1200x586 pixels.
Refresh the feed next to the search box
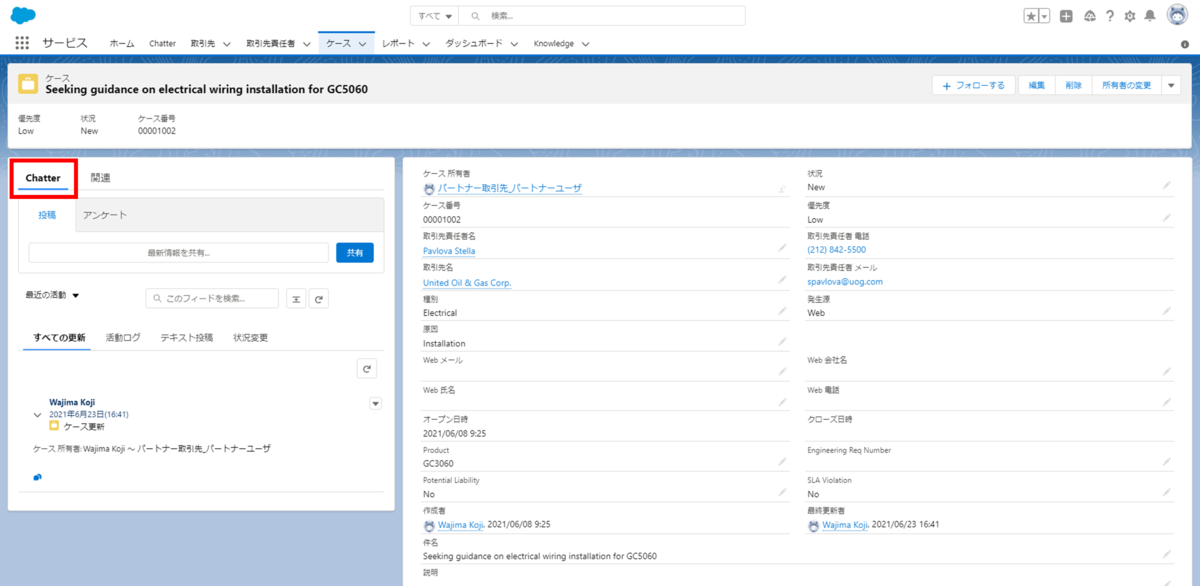319,298
